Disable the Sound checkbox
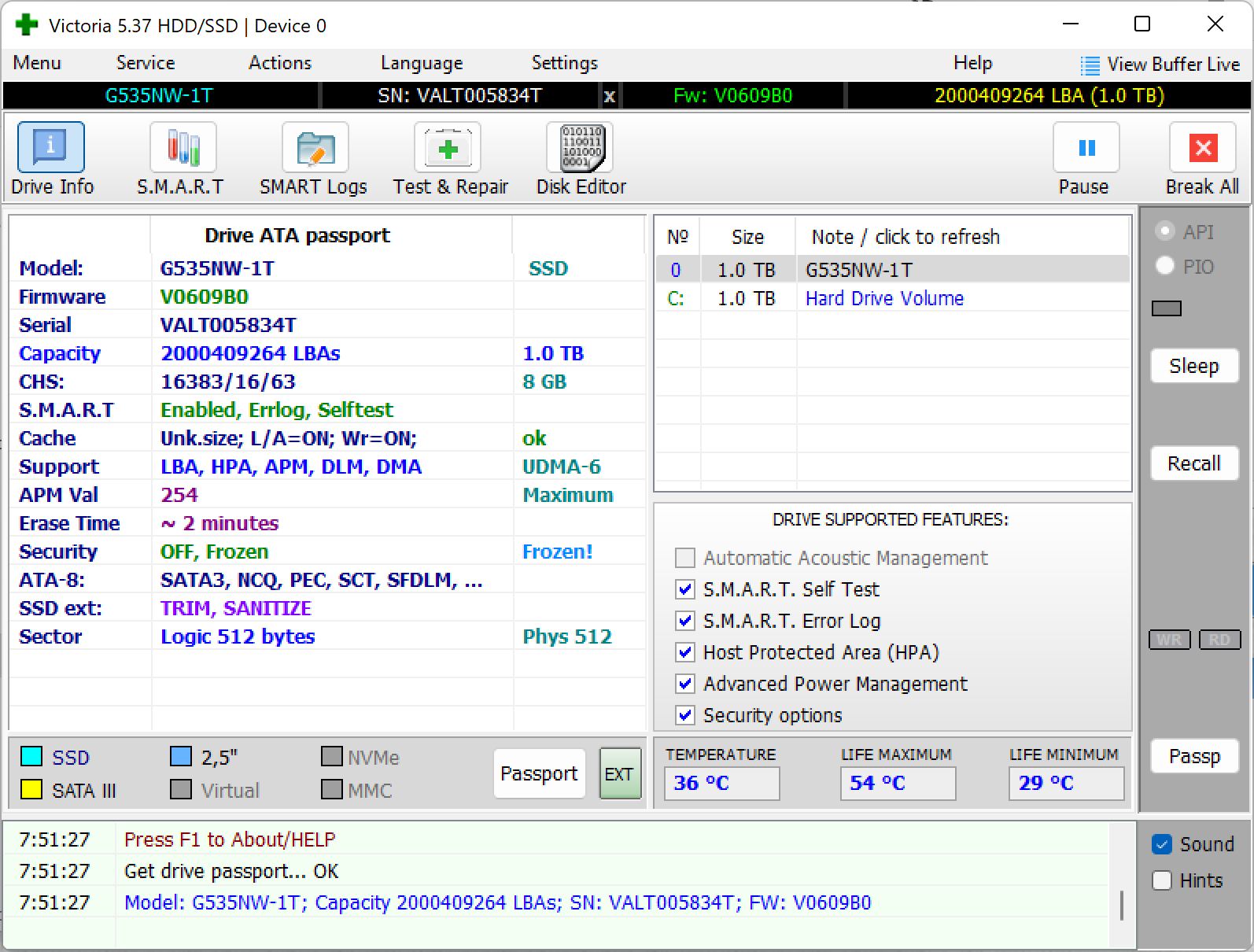The image size is (1254, 952). (x=1162, y=844)
